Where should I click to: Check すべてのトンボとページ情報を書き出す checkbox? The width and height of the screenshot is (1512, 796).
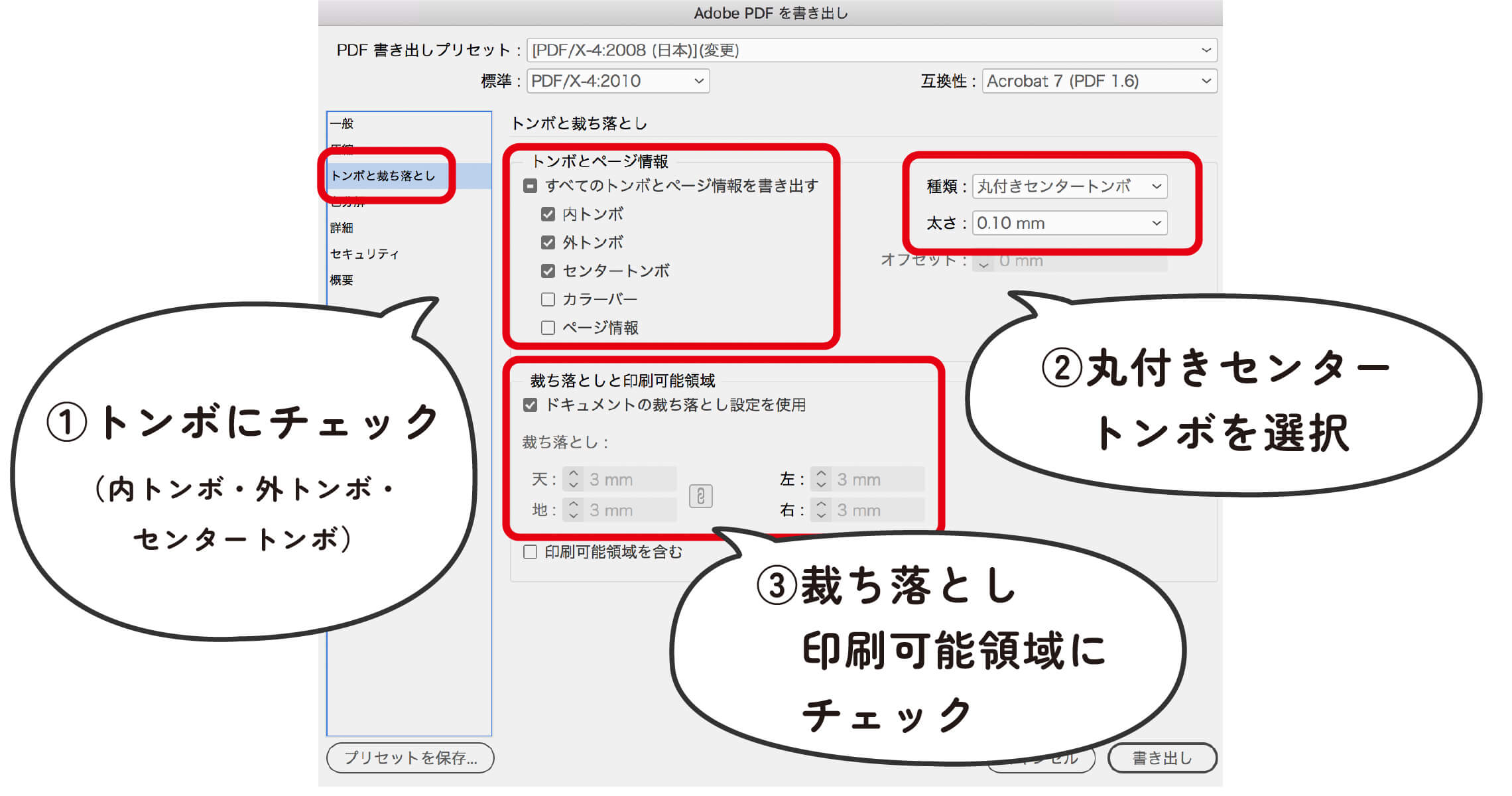pos(530,186)
